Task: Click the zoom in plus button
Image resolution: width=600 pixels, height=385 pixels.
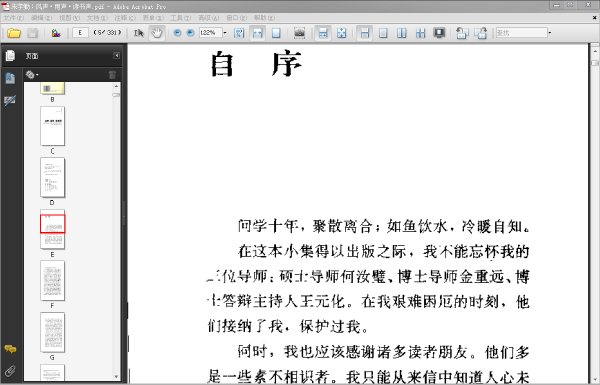Action: [x=191, y=33]
